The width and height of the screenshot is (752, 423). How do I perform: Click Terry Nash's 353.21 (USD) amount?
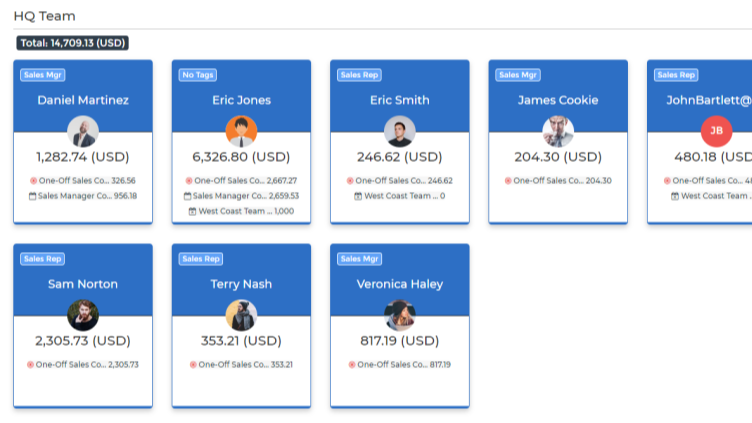[x=241, y=341]
